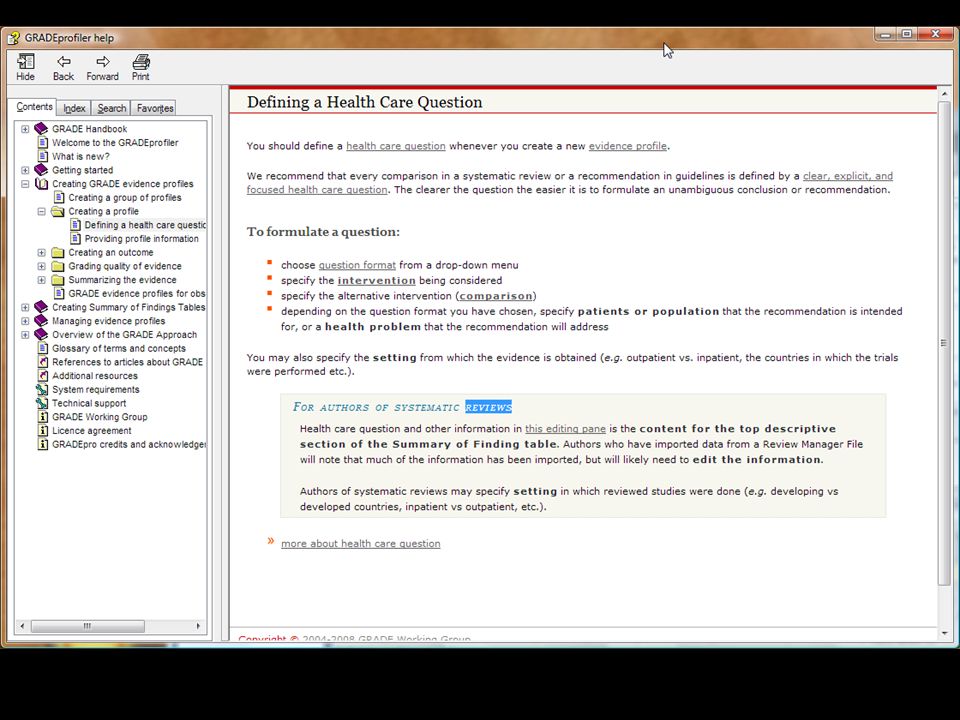Click the GRADE Working Group info icon

pos(43,417)
